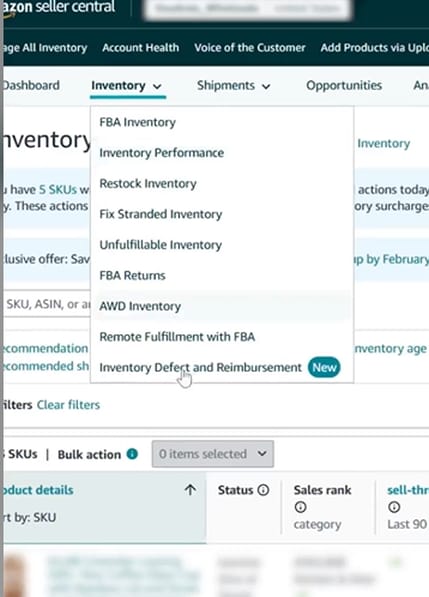Open Account Health in top navigation
This screenshot has height=597, width=429.
tap(140, 48)
